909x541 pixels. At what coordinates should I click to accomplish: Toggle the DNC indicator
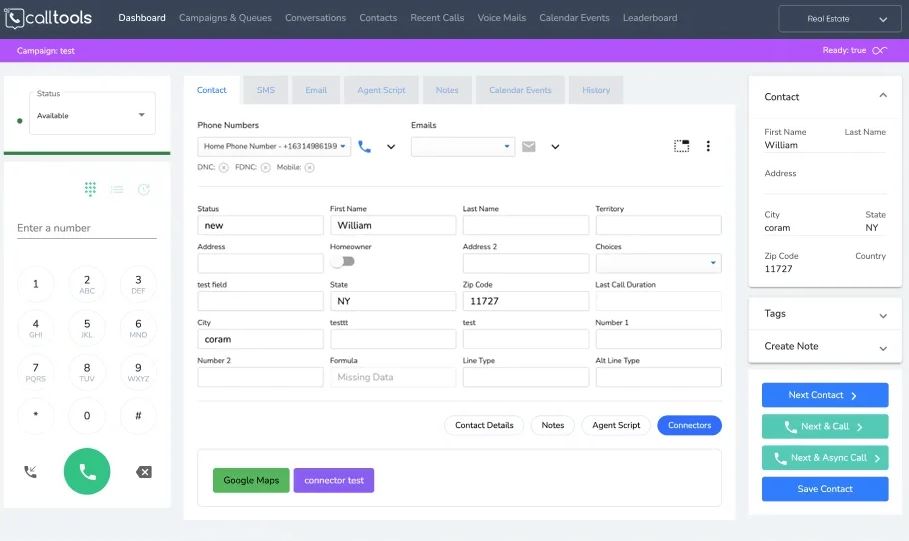224,168
